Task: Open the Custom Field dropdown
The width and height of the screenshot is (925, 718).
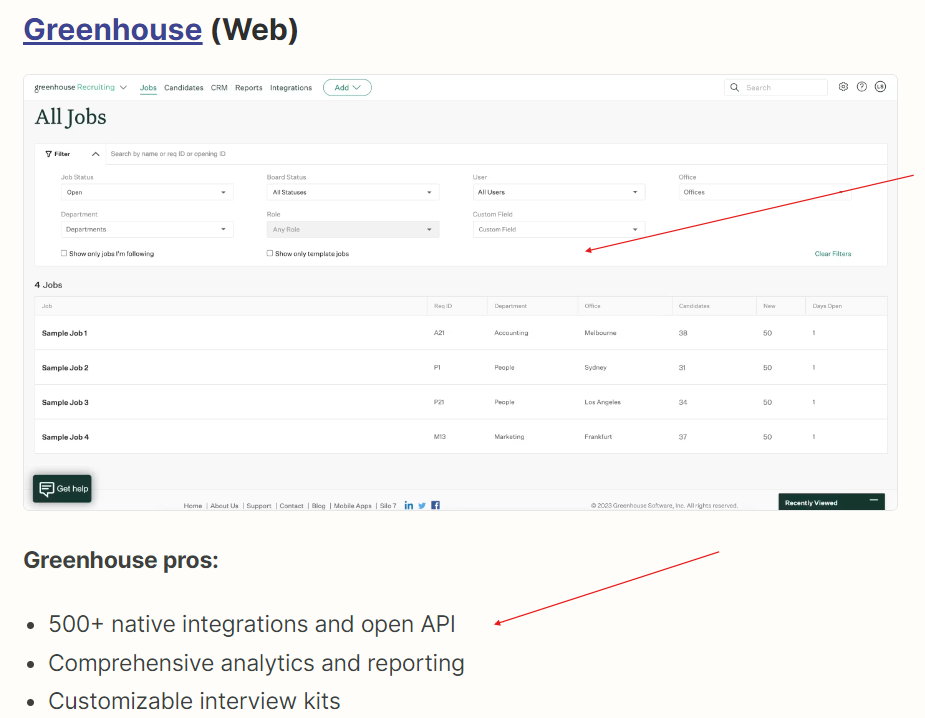Action: coord(559,230)
